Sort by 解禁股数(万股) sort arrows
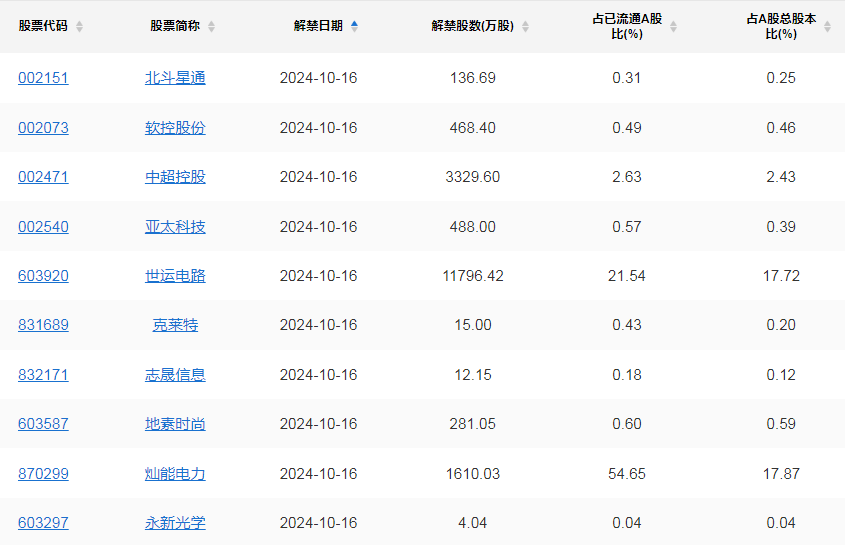Viewport: 845px width, 545px height. 525,26
